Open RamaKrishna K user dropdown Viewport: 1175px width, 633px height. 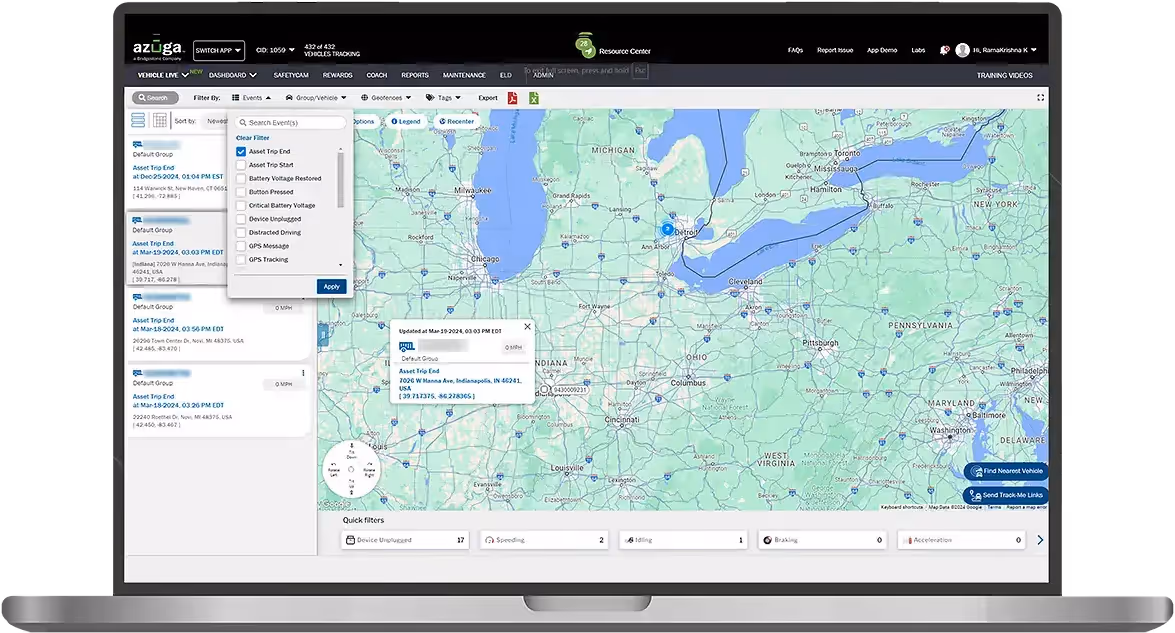click(1004, 50)
